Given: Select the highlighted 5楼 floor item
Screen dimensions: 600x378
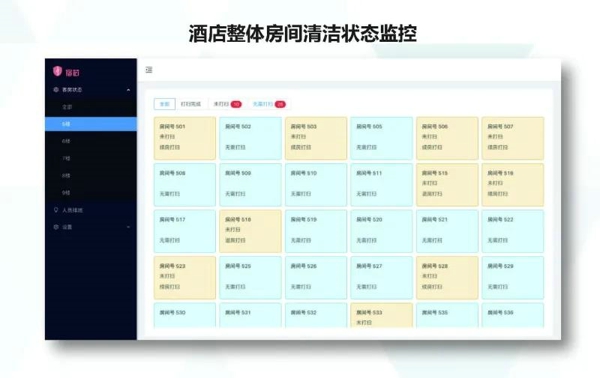Looking at the screenshot, I should (91, 124).
